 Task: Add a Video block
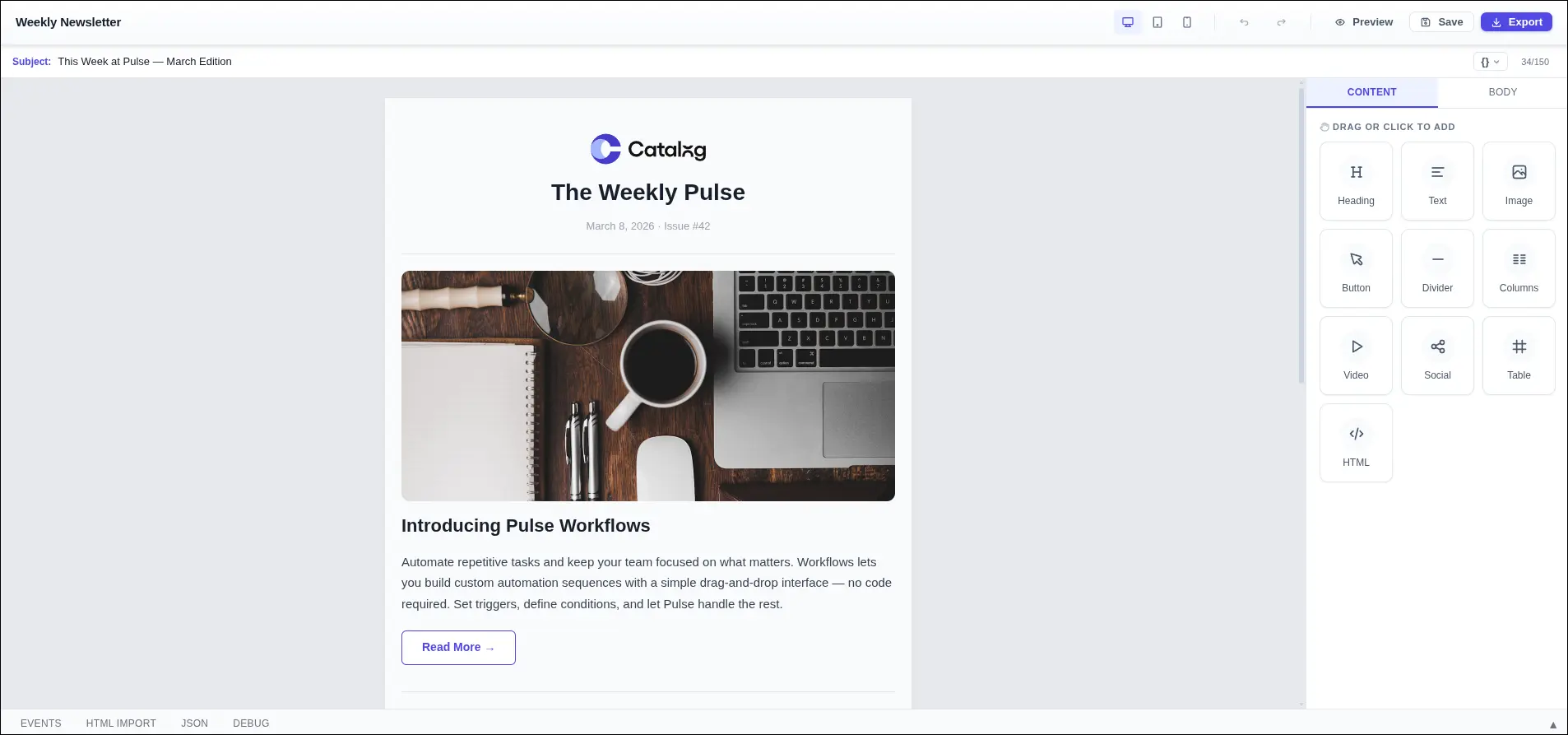1356,356
